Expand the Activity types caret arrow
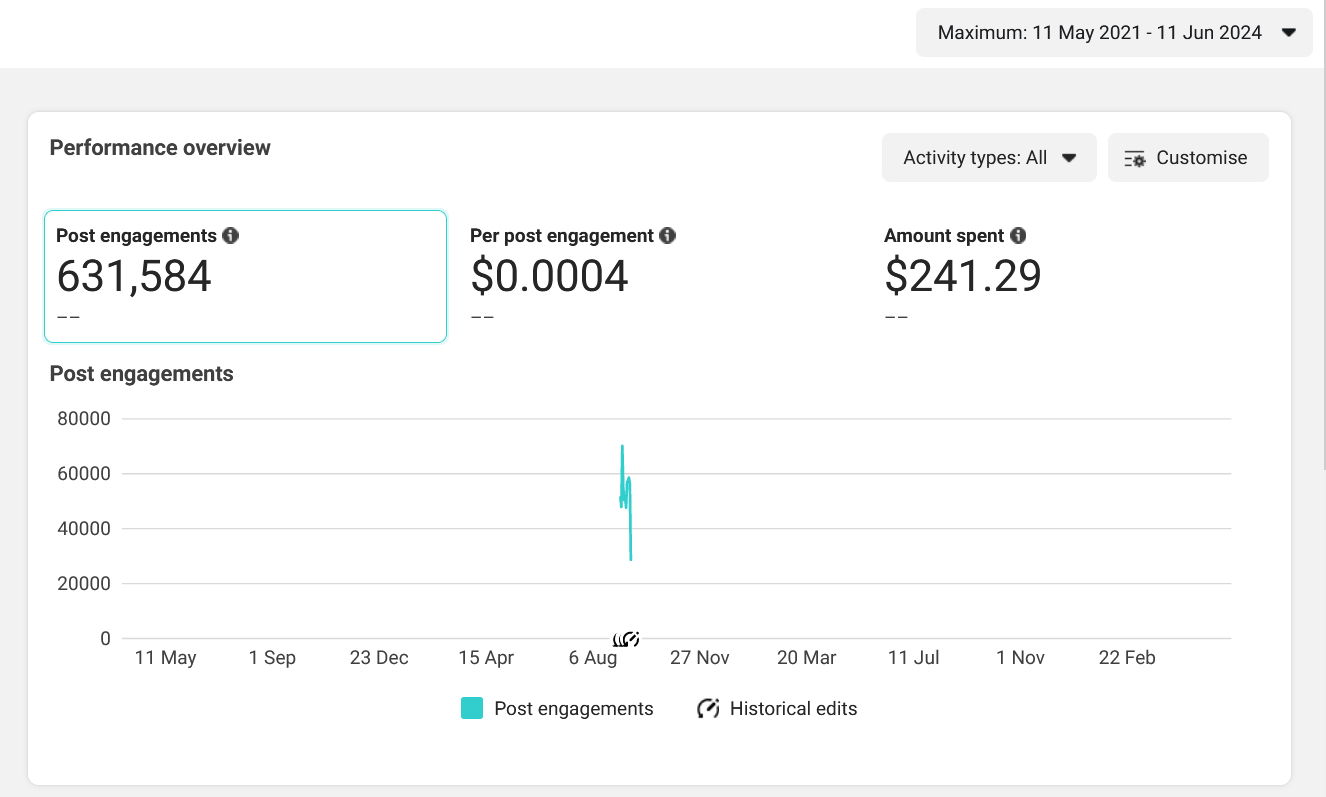 (x=1068, y=158)
